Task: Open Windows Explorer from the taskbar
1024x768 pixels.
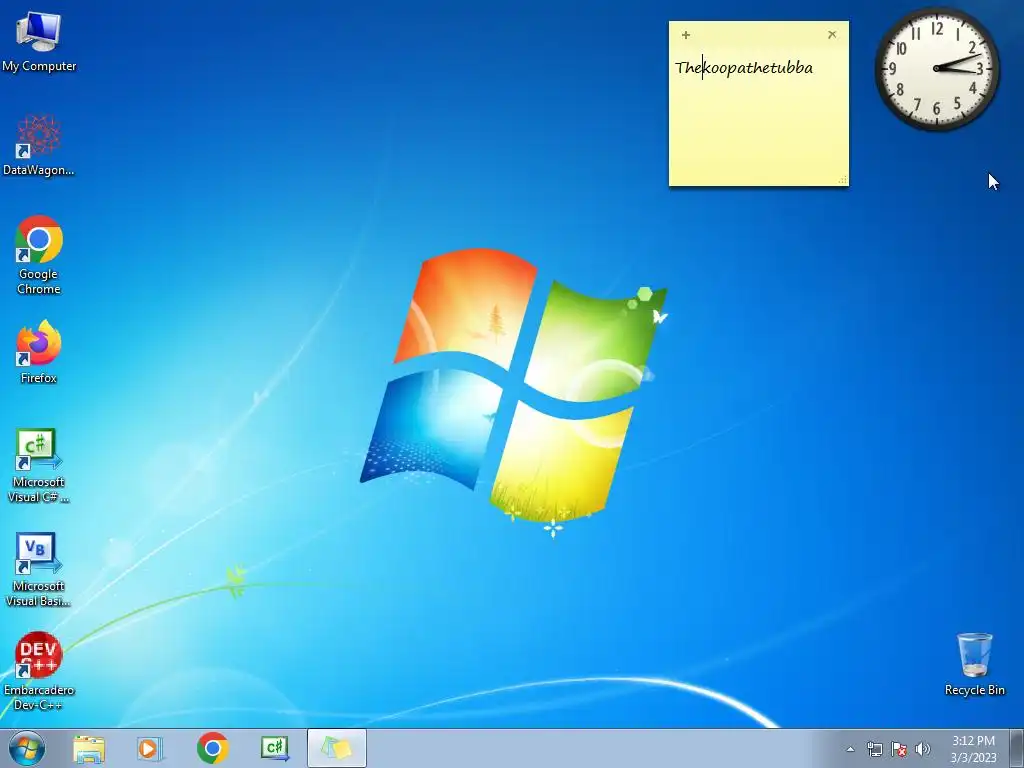Action: 89,749
